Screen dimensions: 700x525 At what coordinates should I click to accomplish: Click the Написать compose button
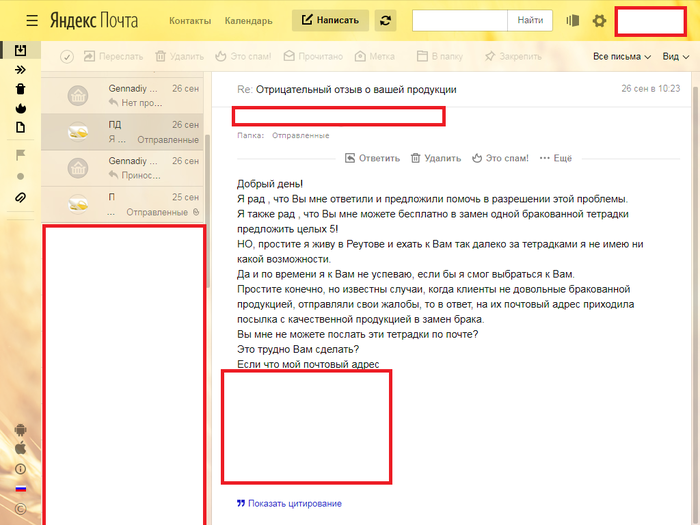[x=331, y=20]
